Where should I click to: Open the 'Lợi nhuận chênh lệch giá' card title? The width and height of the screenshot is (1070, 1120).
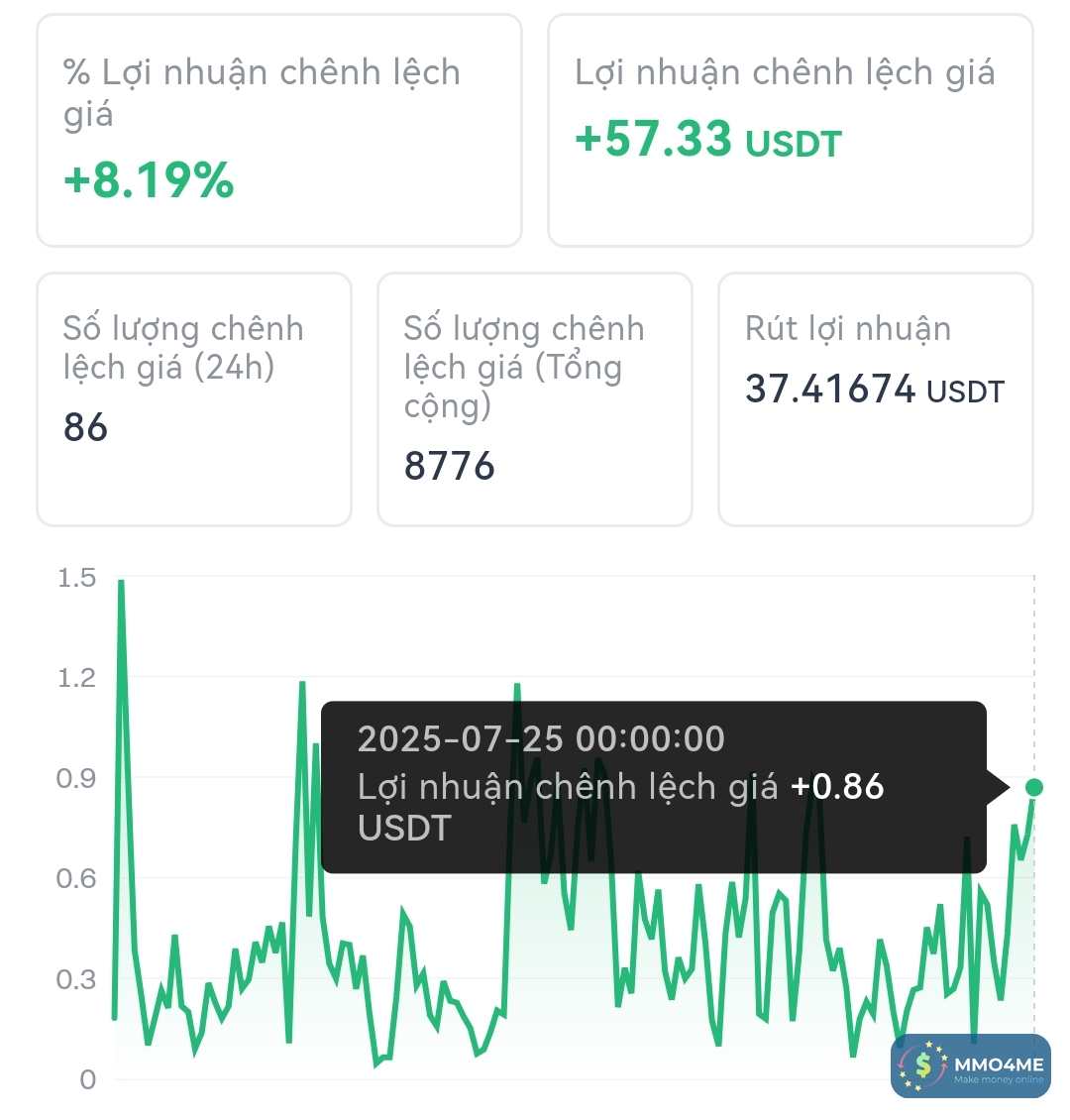click(x=785, y=73)
